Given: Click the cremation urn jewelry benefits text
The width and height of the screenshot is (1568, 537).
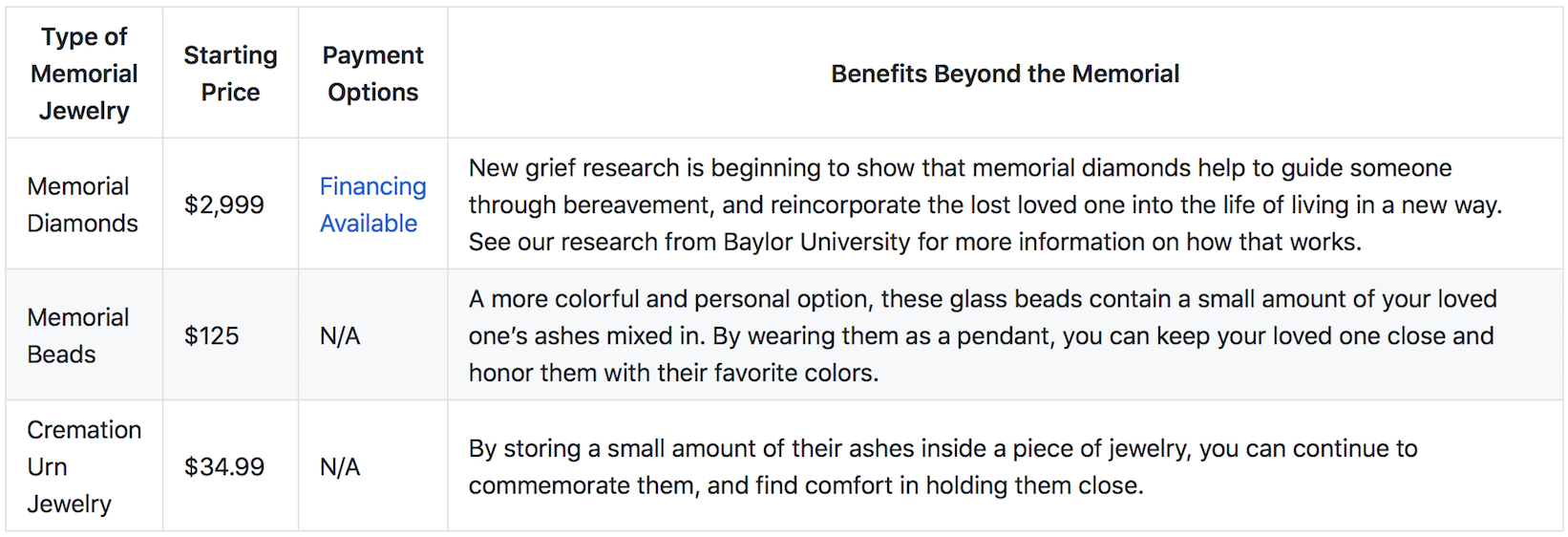Looking at the screenshot, I should point(943,466).
